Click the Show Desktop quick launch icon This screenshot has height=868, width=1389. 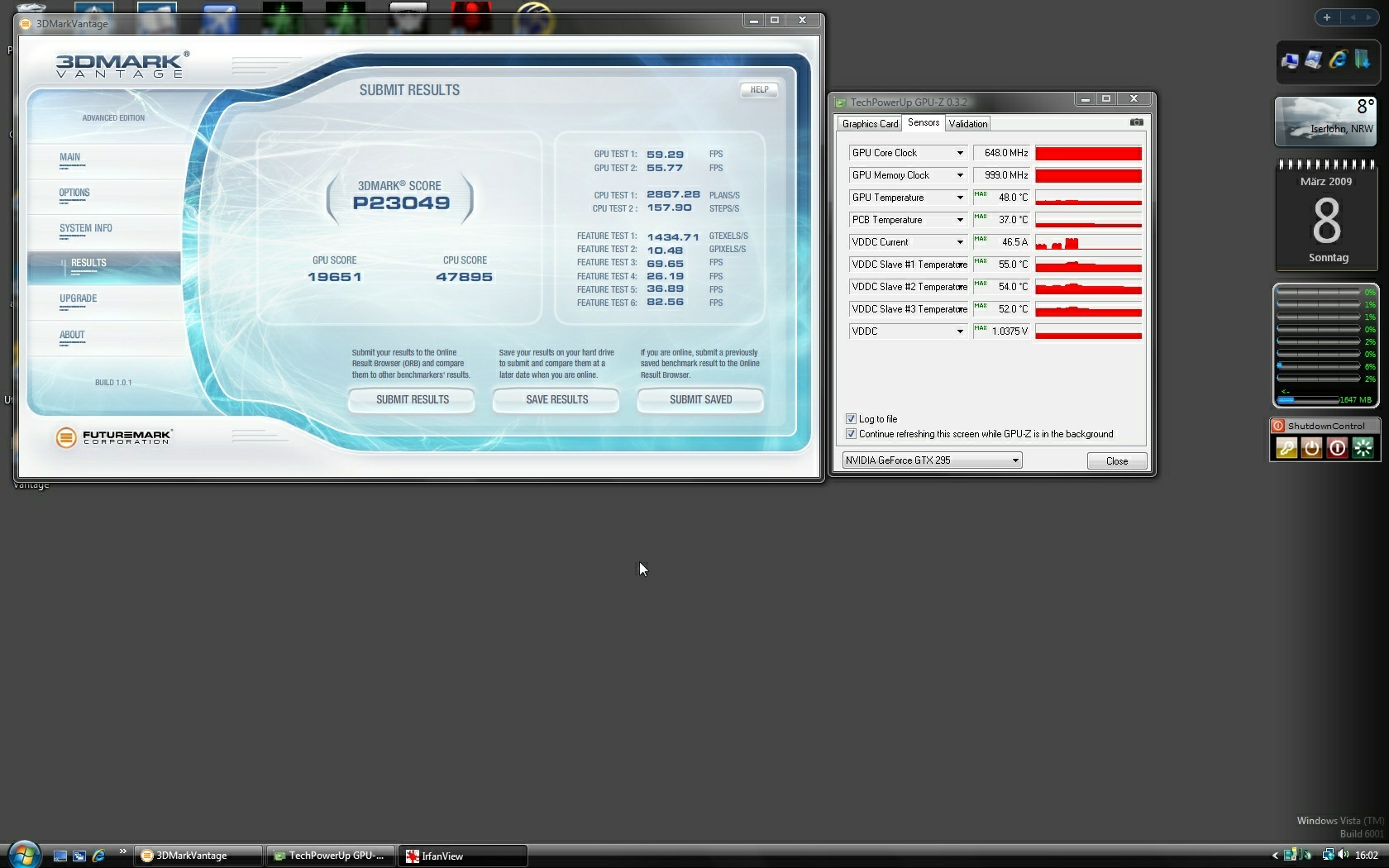click(x=60, y=856)
